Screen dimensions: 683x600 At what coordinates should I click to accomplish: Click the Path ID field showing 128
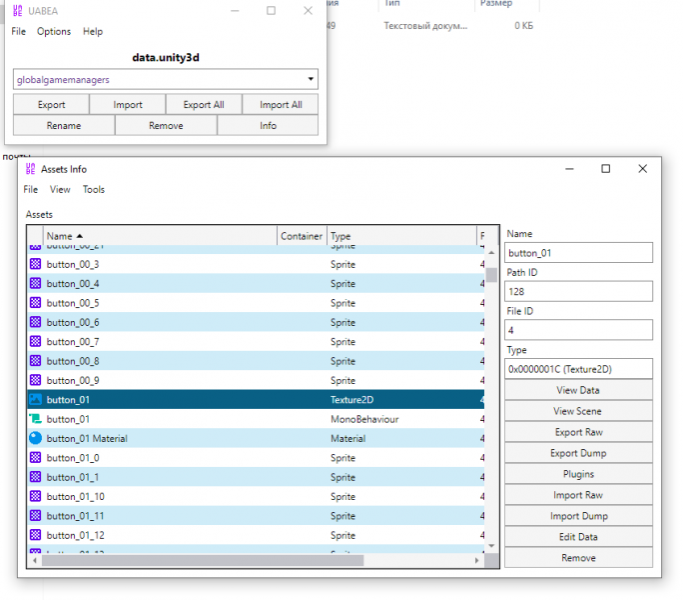click(x=578, y=291)
